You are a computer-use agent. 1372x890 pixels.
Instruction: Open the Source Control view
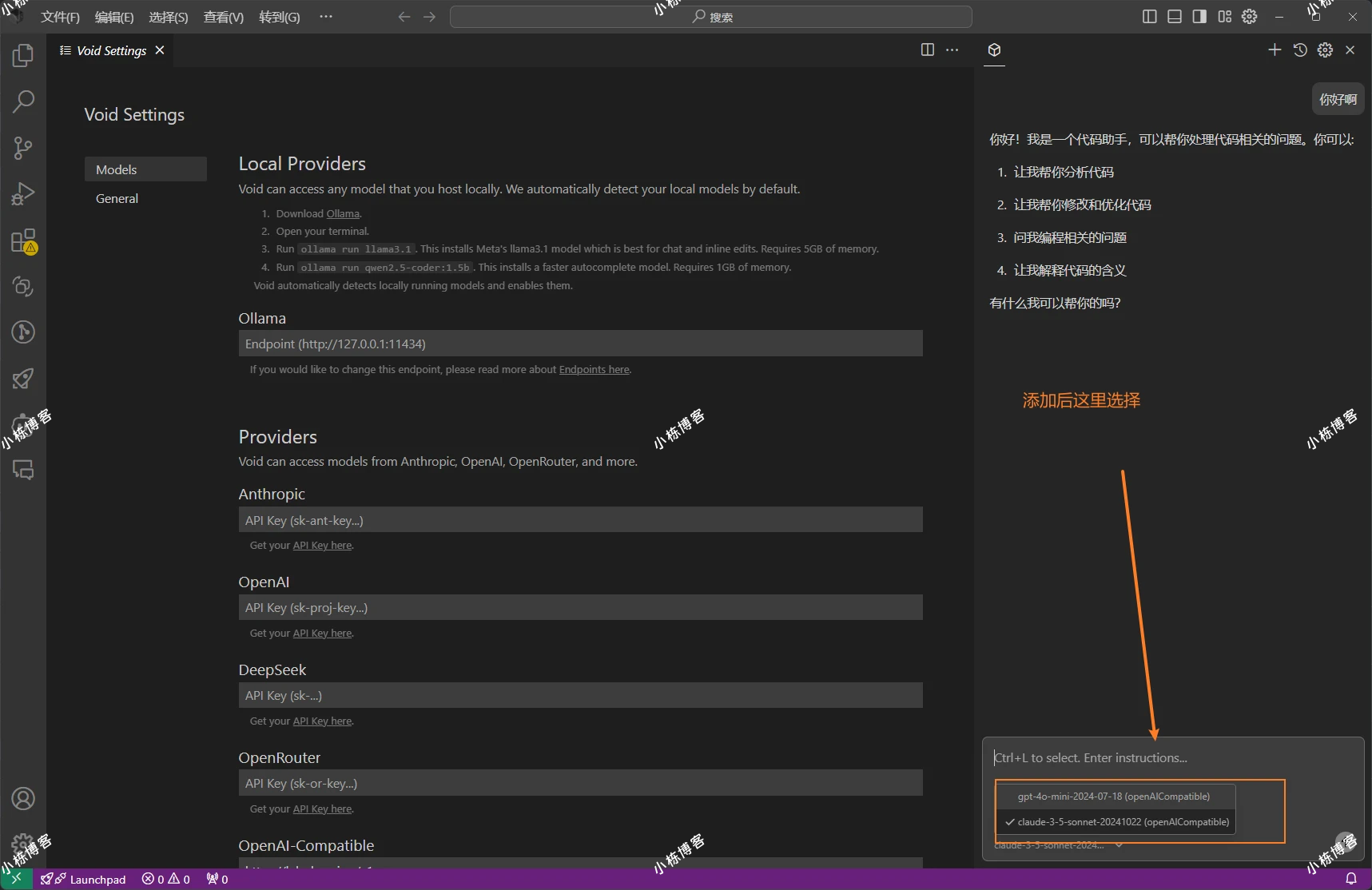click(23, 148)
